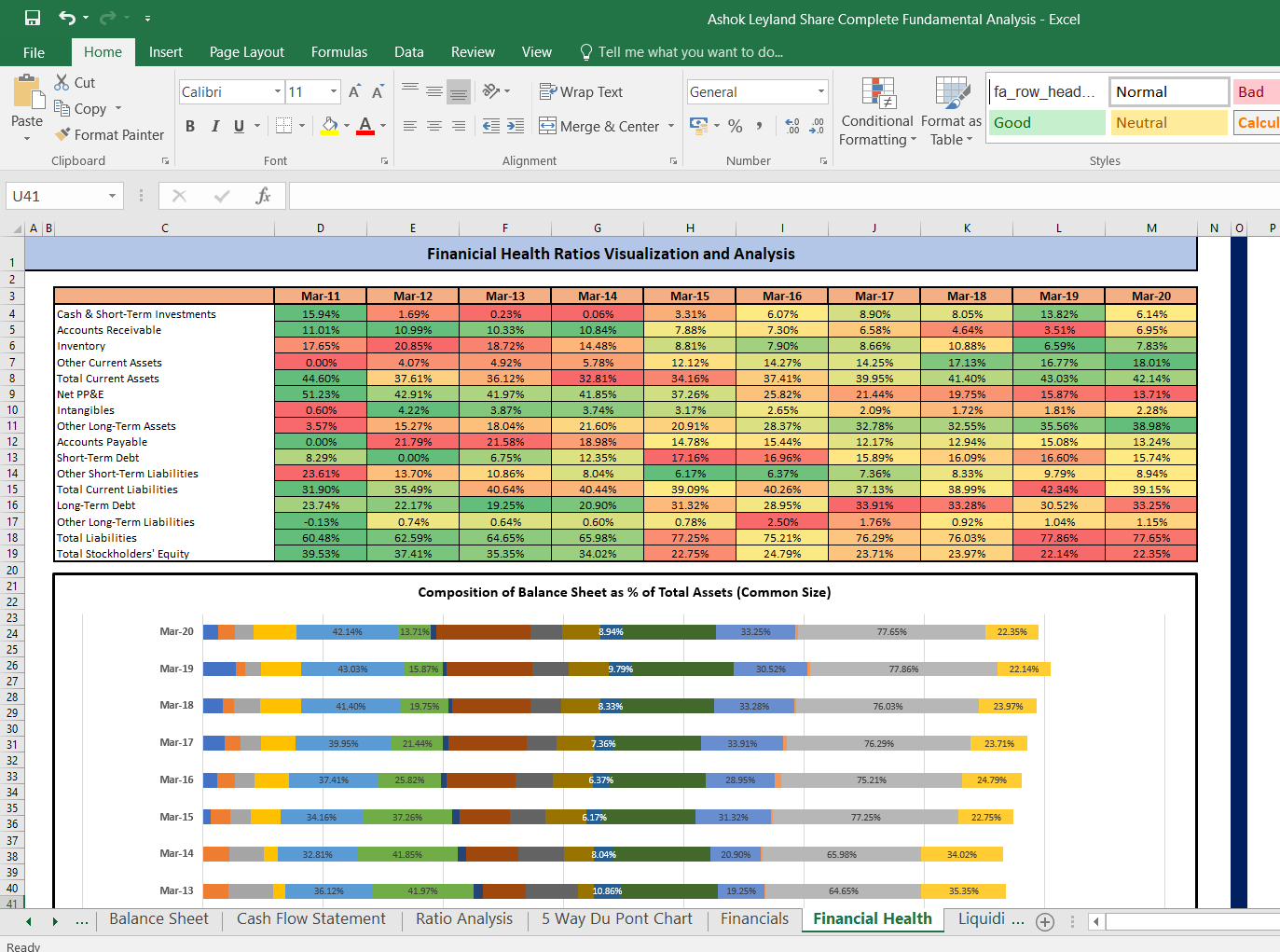Screen dimensions: 1280x952
Task: Cut the selection with scissors icon
Action: [62, 82]
